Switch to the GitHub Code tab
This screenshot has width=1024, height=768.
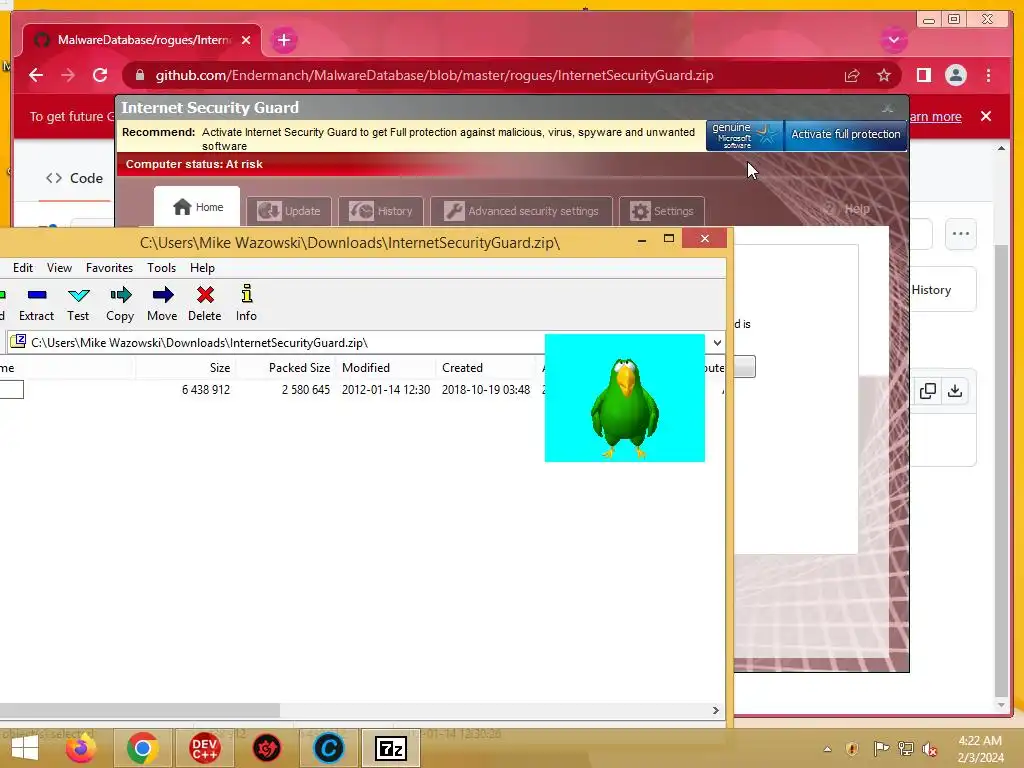tap(74, 178)
